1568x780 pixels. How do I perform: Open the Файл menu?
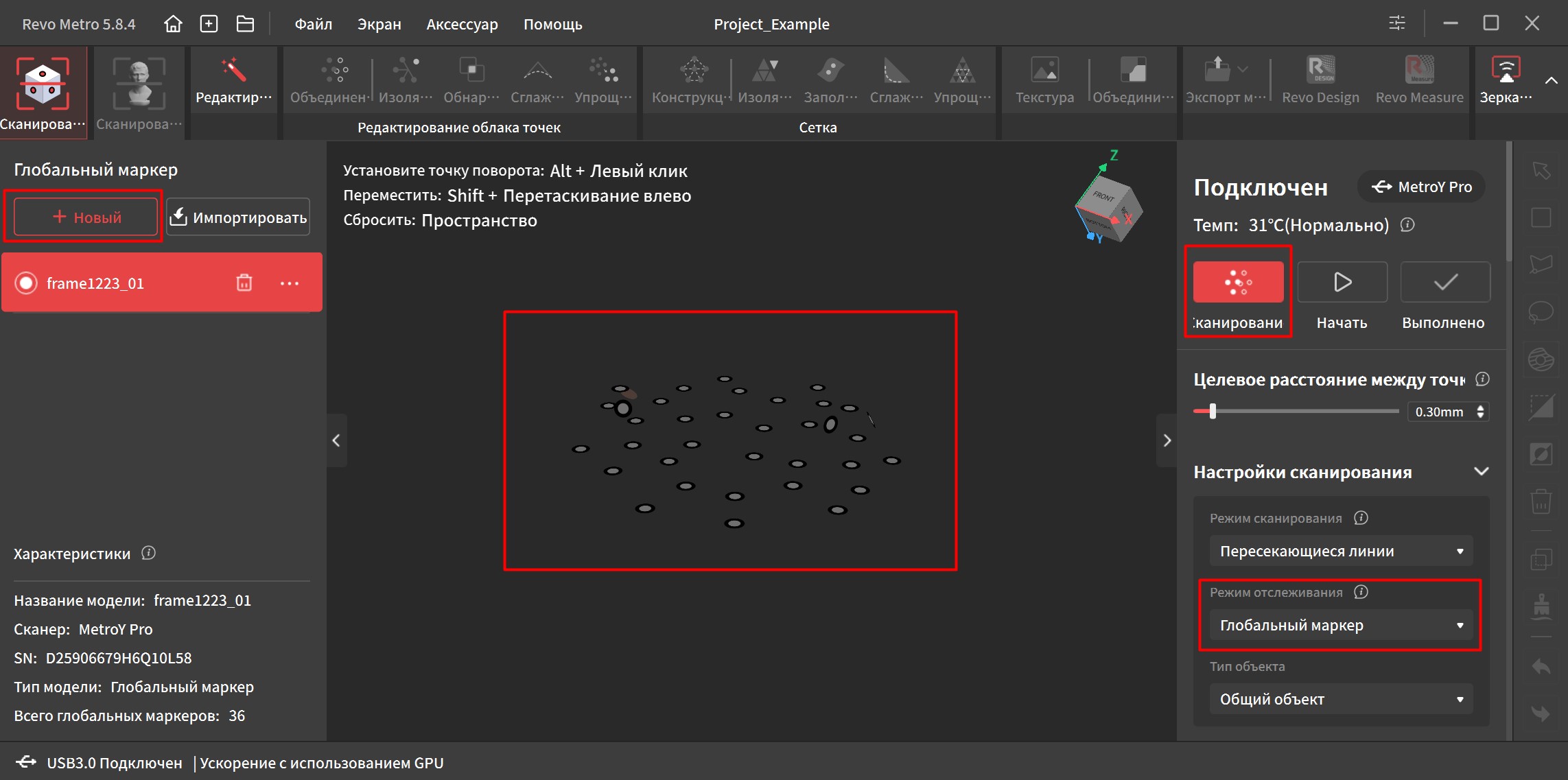click(313, 24)
